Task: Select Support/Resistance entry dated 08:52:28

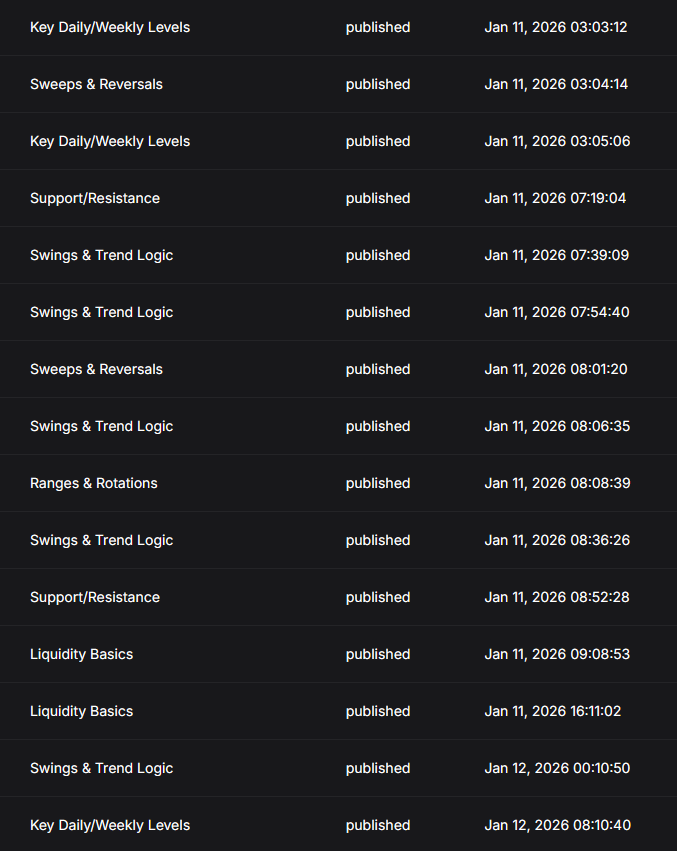Action: (x=95, y=597)
